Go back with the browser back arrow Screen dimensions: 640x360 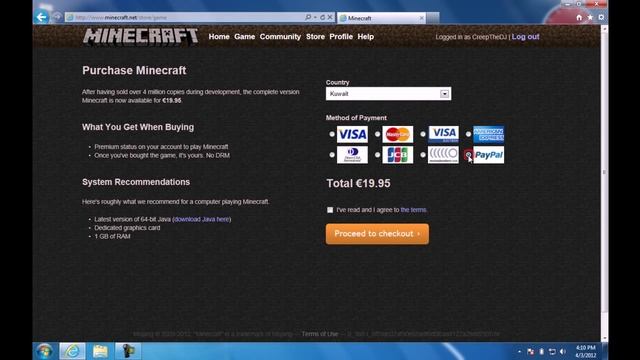(x=42, y=17)
